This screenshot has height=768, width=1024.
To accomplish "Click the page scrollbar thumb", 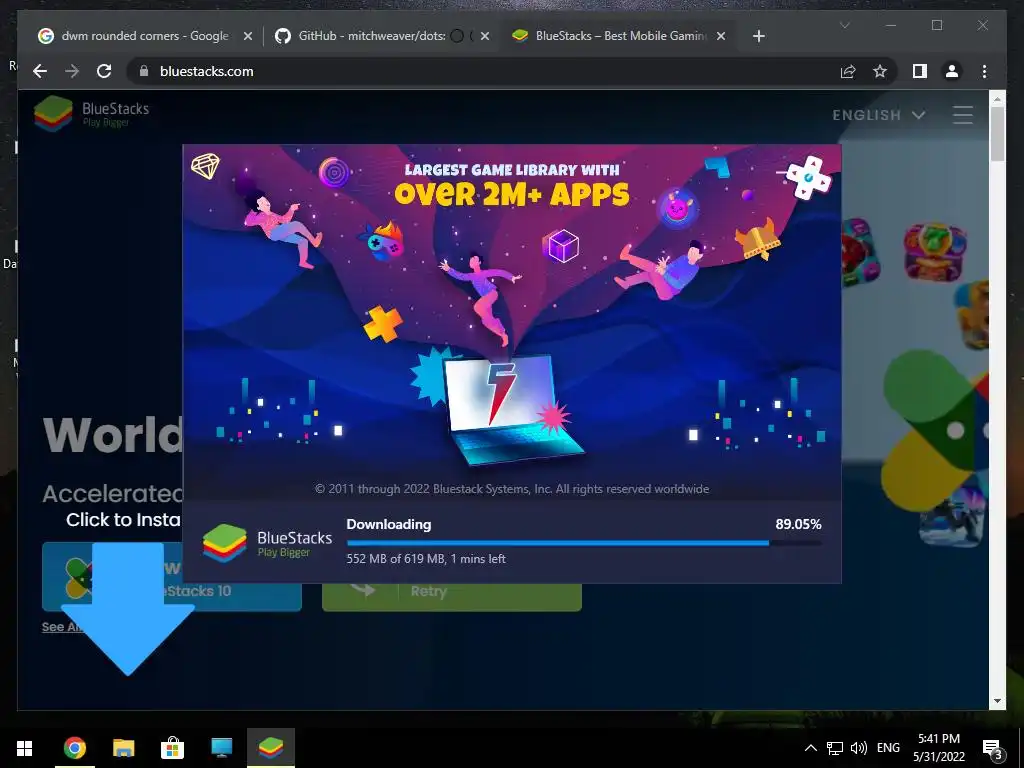I will [997, 134].
